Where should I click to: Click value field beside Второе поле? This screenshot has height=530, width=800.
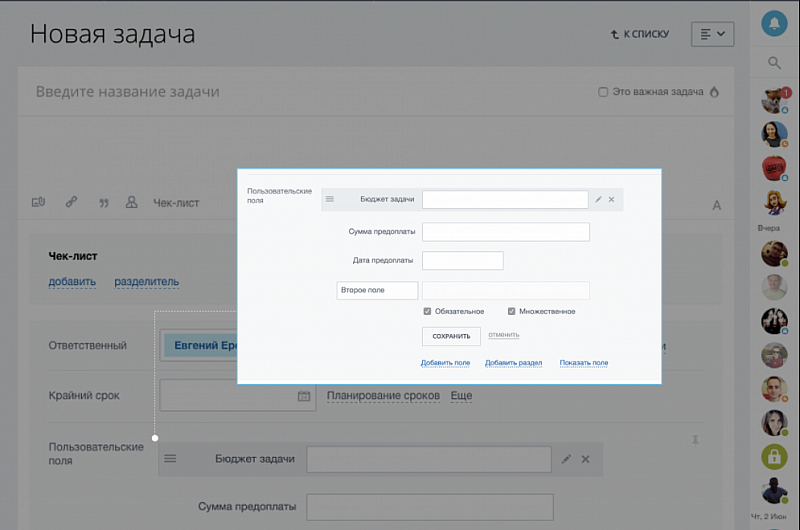506,290
